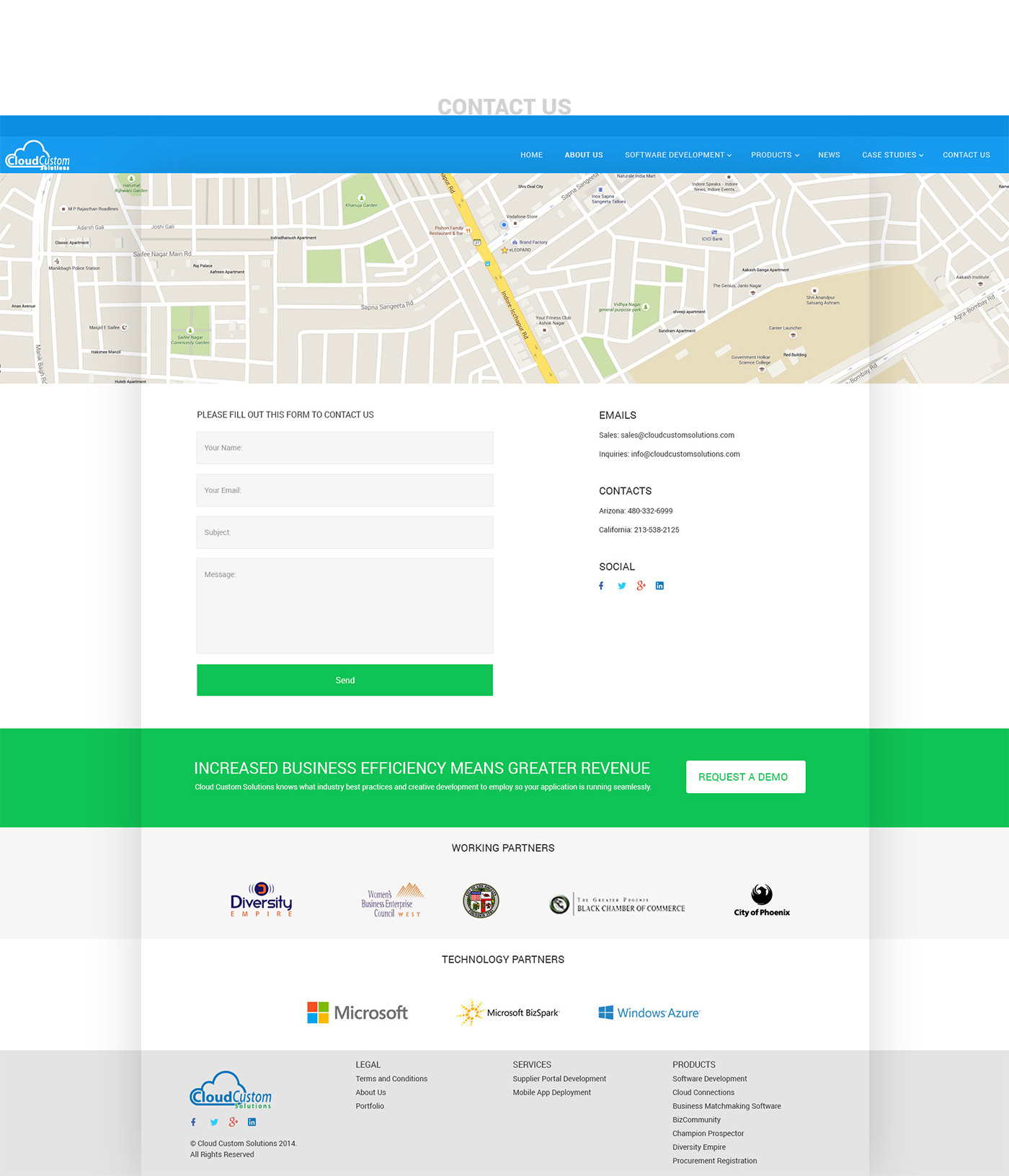Open the Mobile App Deployment link
Screen dimensions: 1009x1176
click(x=552, y=1092)
